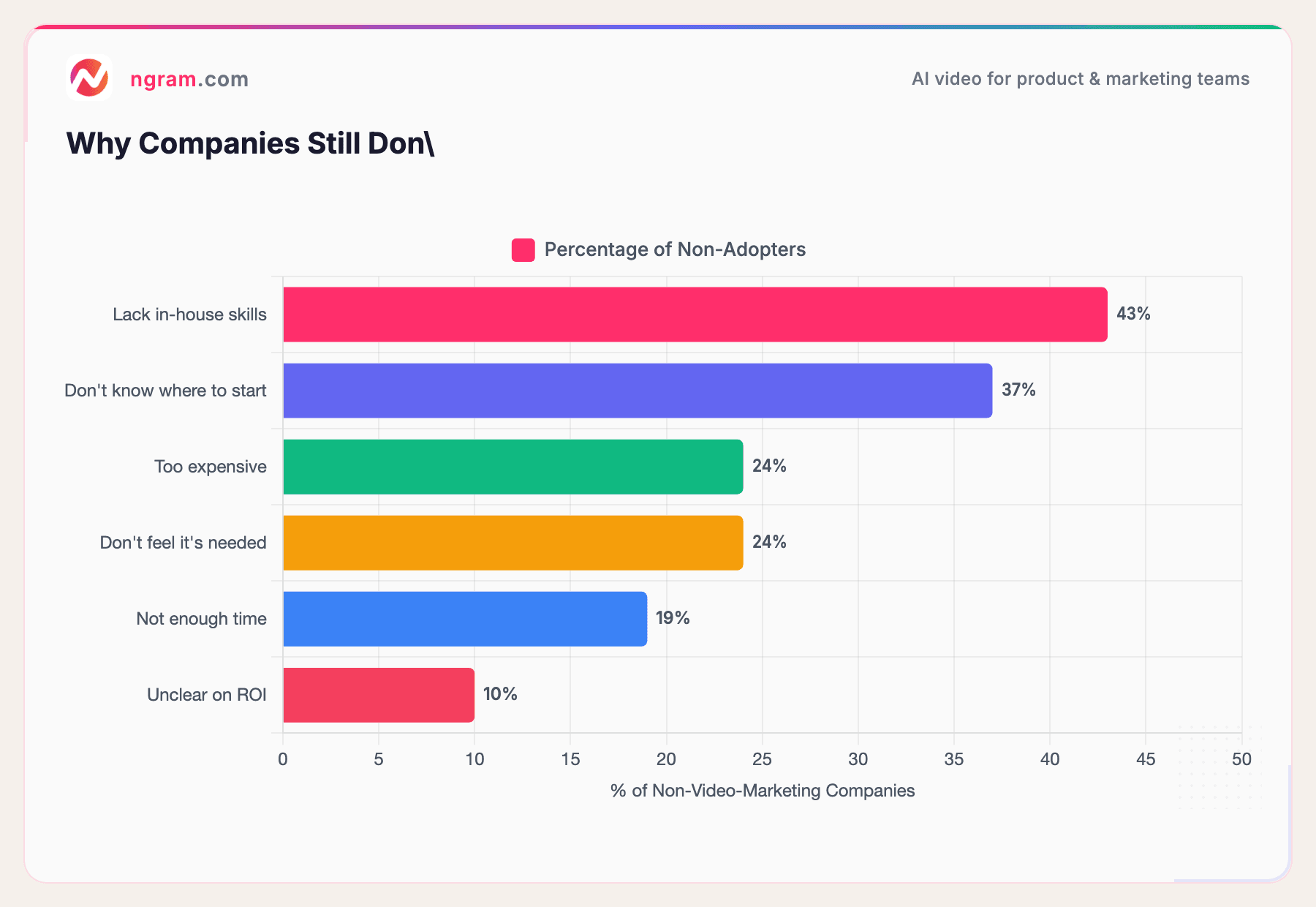Click the 'Don't know where to start' bar

point(636,390)
